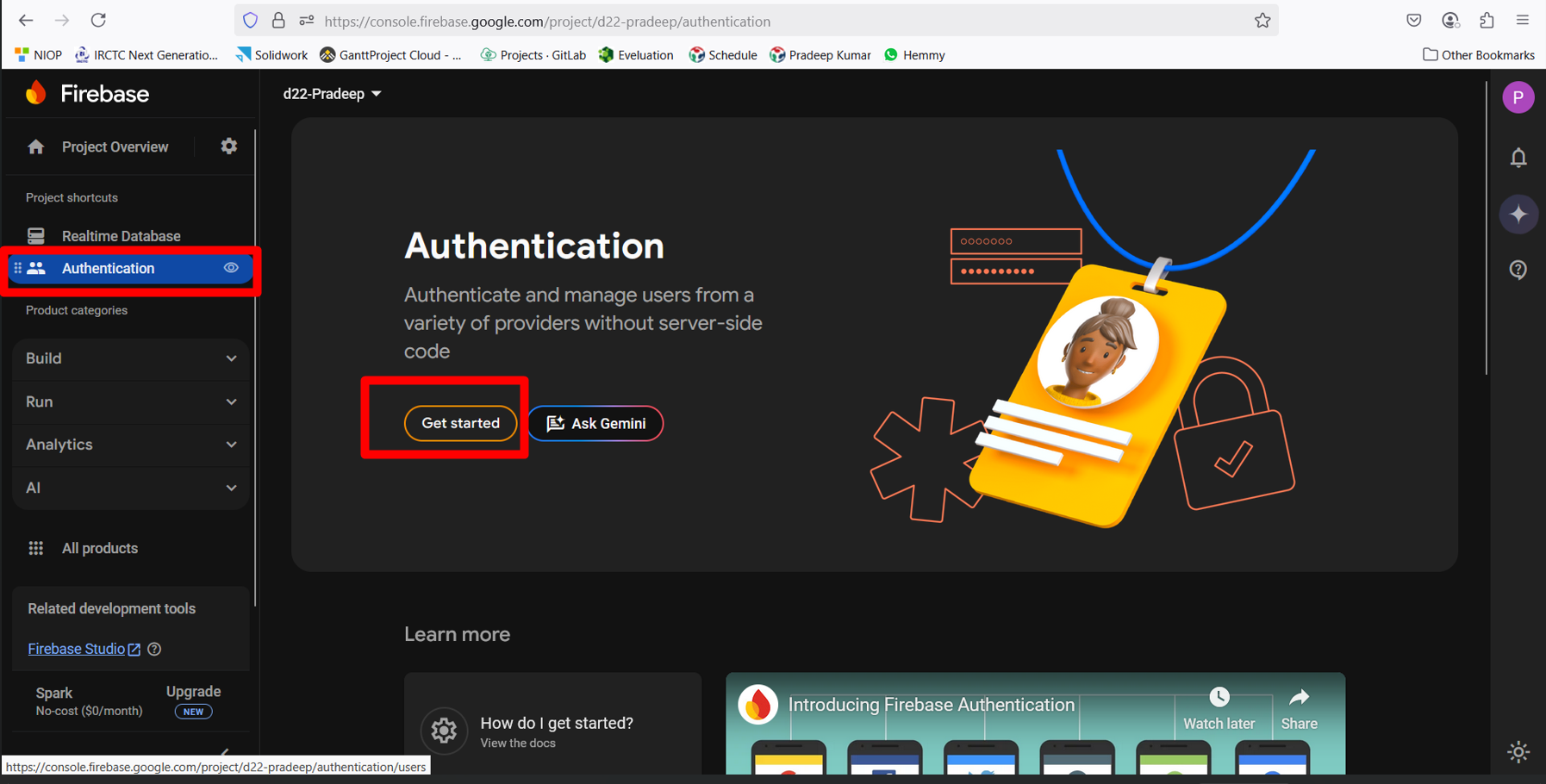Click the site padlock icon
The image size is (1546, 784).
278,21
